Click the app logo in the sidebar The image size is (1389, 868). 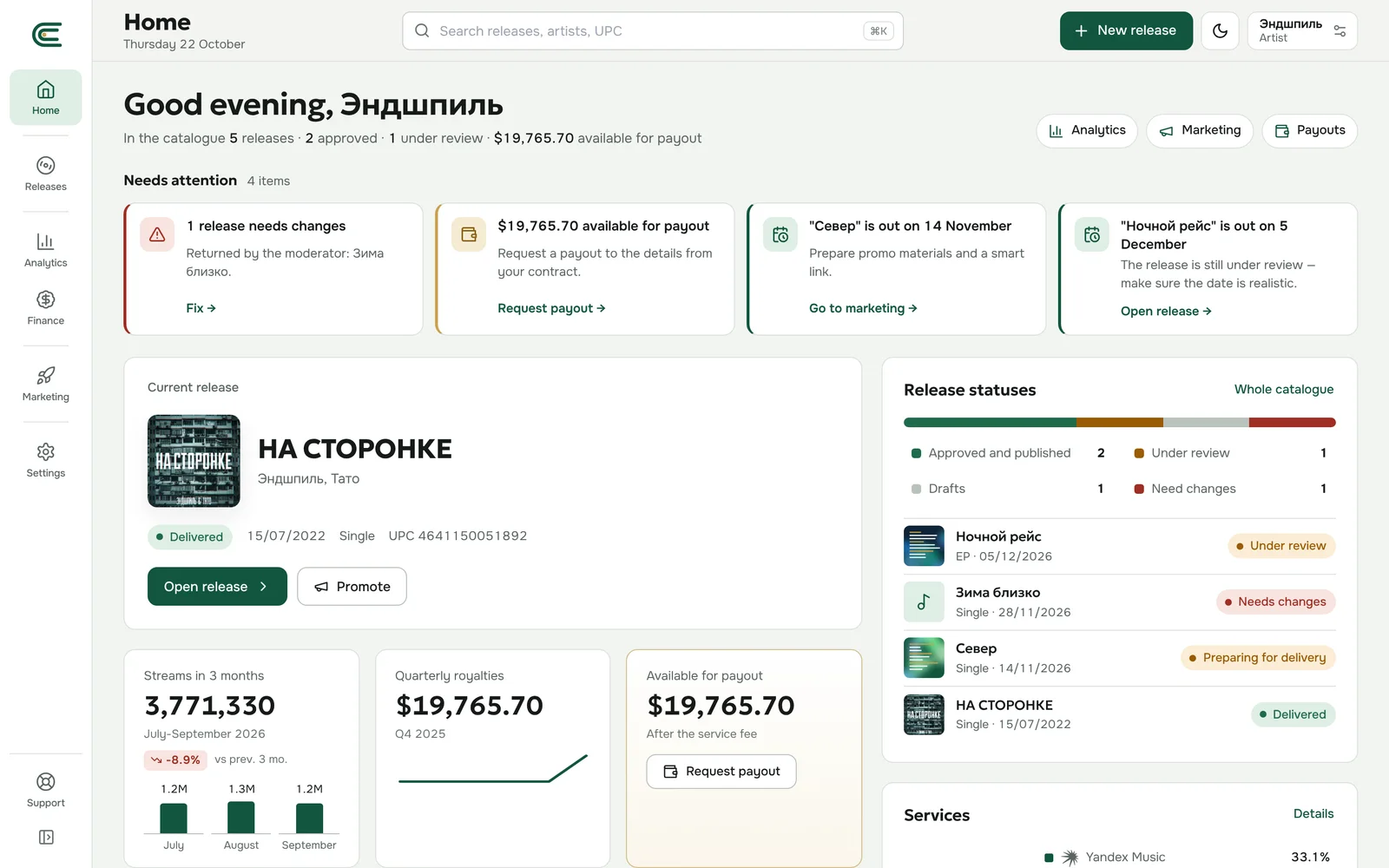pos(46,35)
